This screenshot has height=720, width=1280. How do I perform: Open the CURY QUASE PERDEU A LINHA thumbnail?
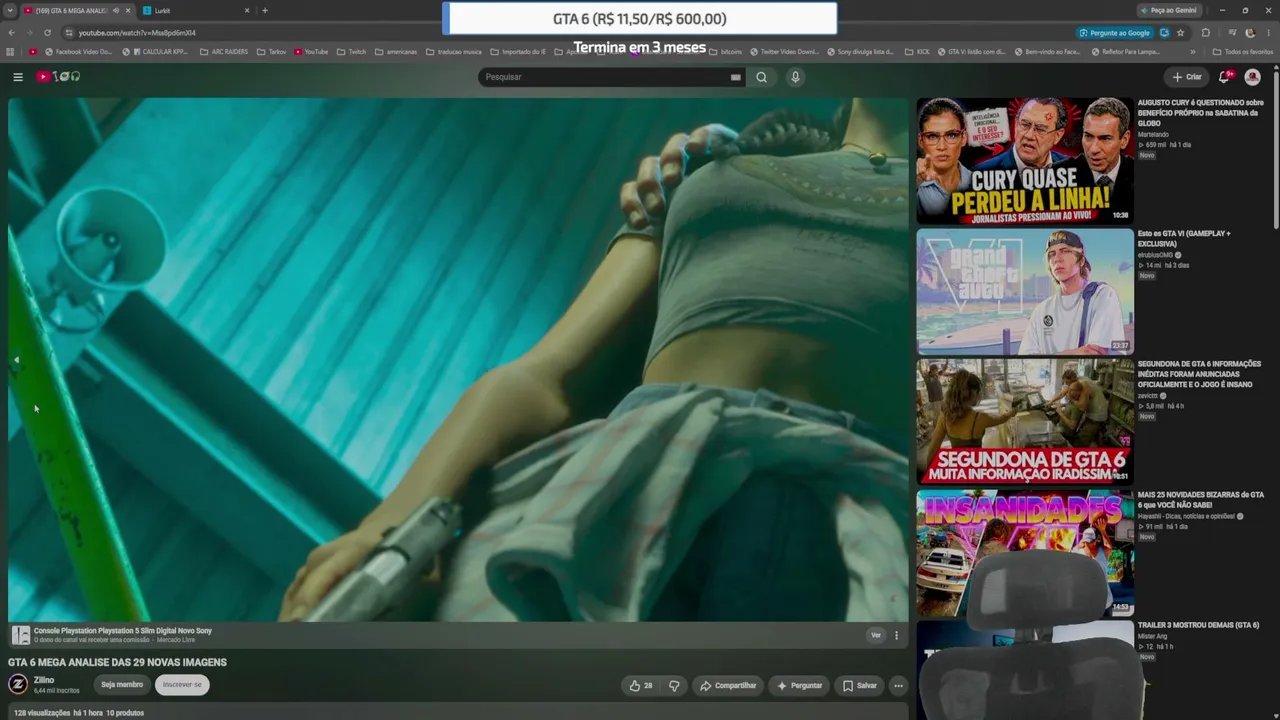coord(1025,160)
